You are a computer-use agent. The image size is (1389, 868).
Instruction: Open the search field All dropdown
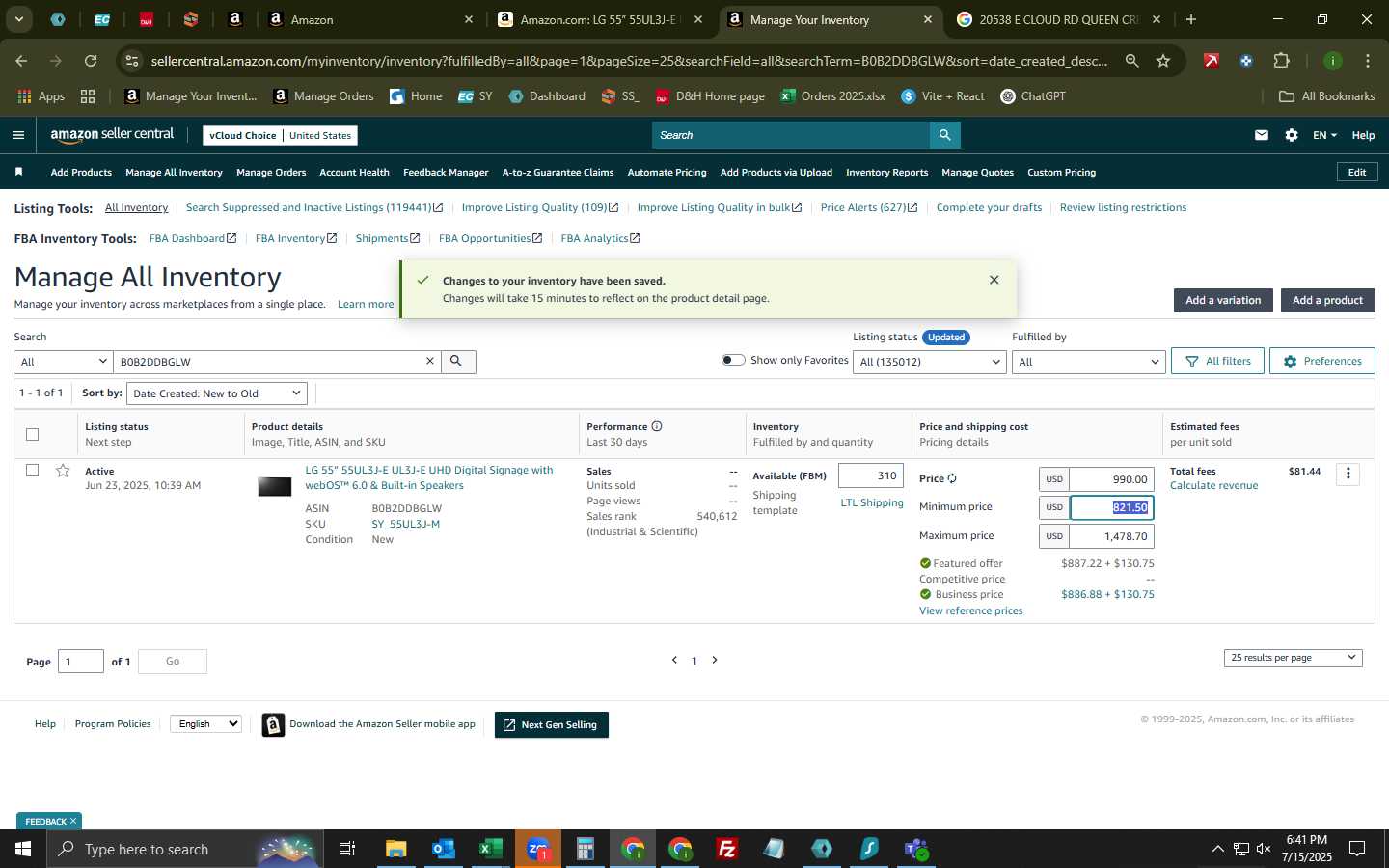point(64,362)
